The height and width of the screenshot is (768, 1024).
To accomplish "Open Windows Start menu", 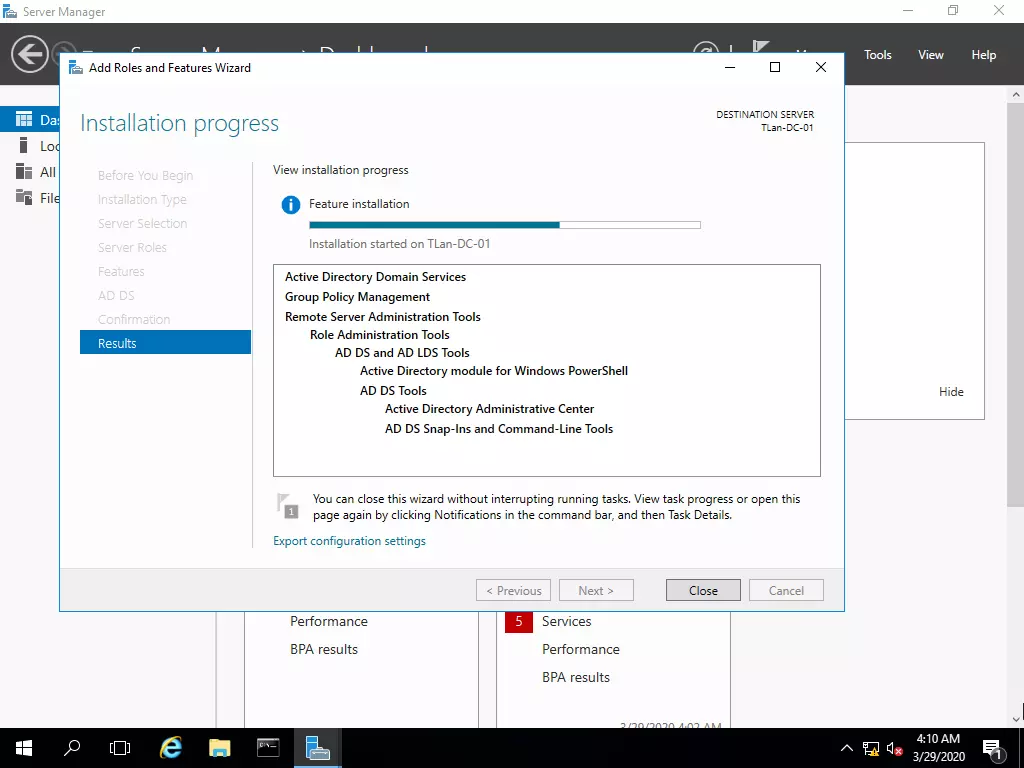I will 24,748.
